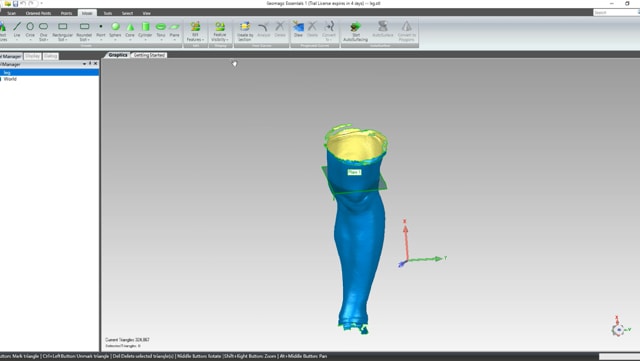The image size is (640, 361).
Task: Choose the Torus feature tool
Action: point(161,31)
